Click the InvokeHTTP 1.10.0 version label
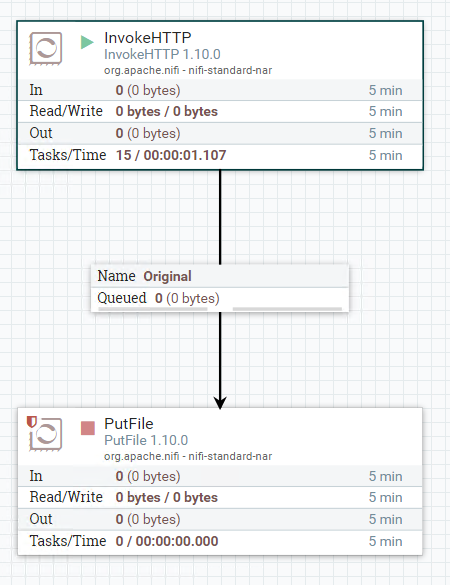This screenshot has height=585, width=450. pyautogui.click(x=162, y=54)
